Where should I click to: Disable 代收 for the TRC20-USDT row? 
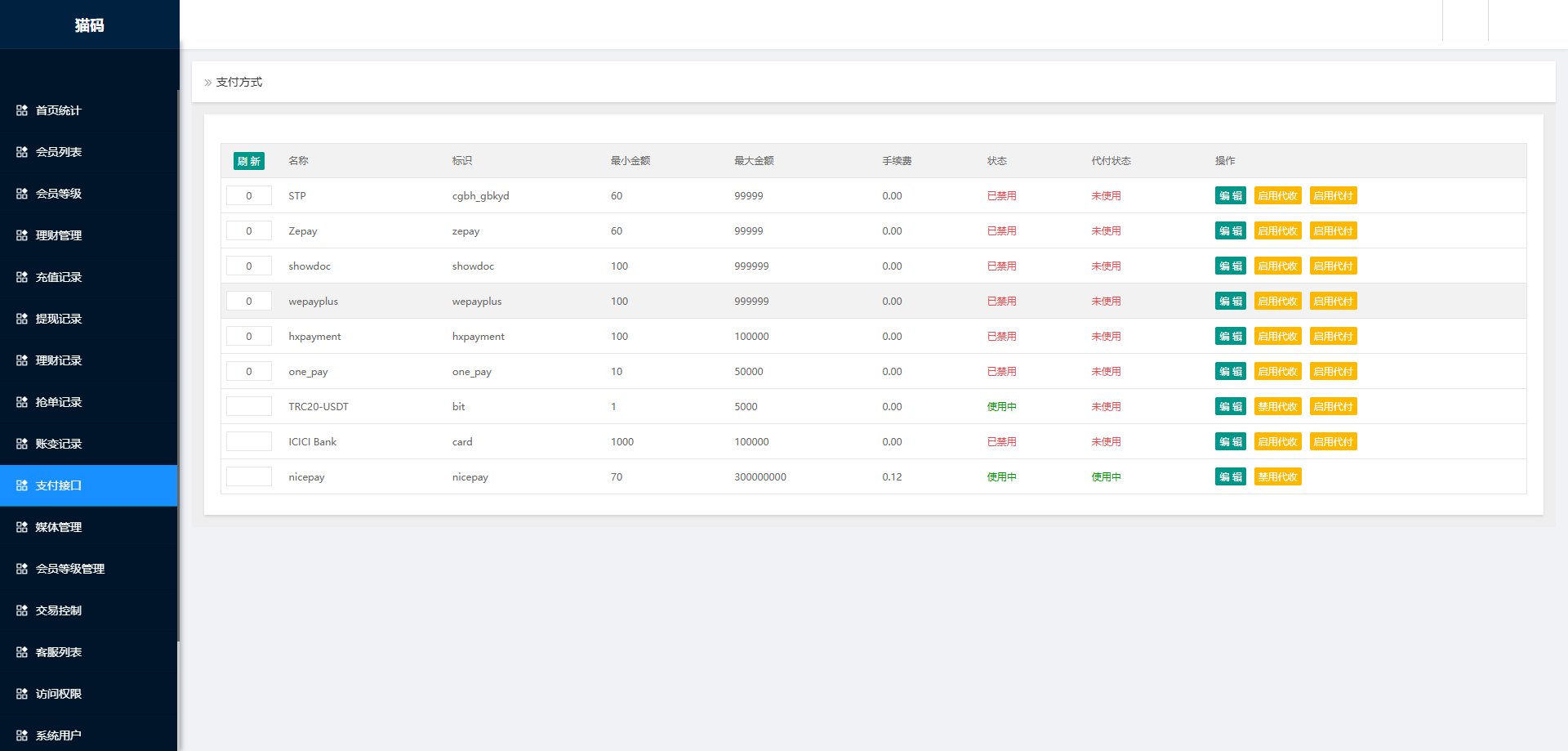pos(1277,407)
